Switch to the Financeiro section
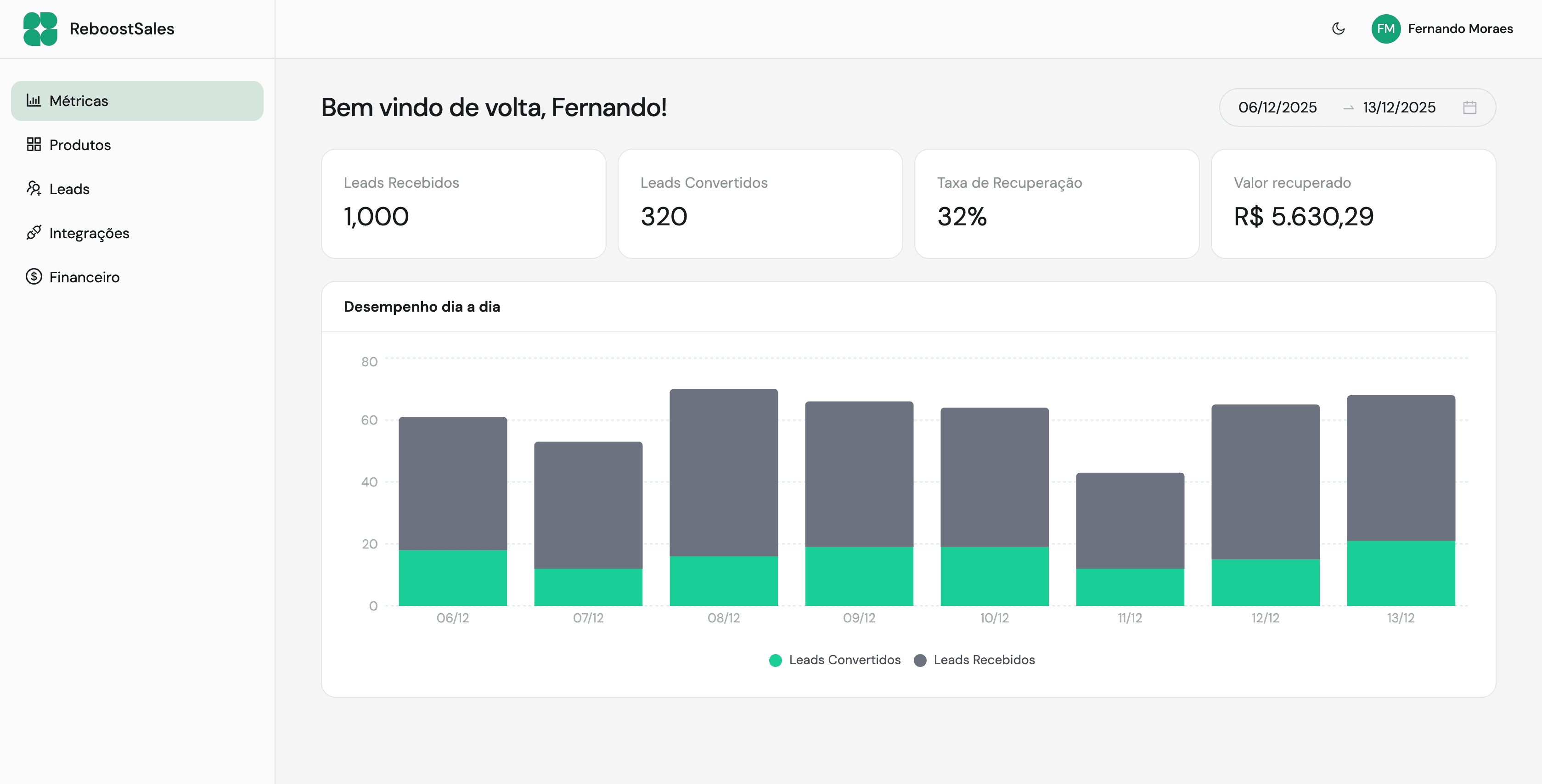This screenshot has width=1542, height=784. tap(84, 276)
